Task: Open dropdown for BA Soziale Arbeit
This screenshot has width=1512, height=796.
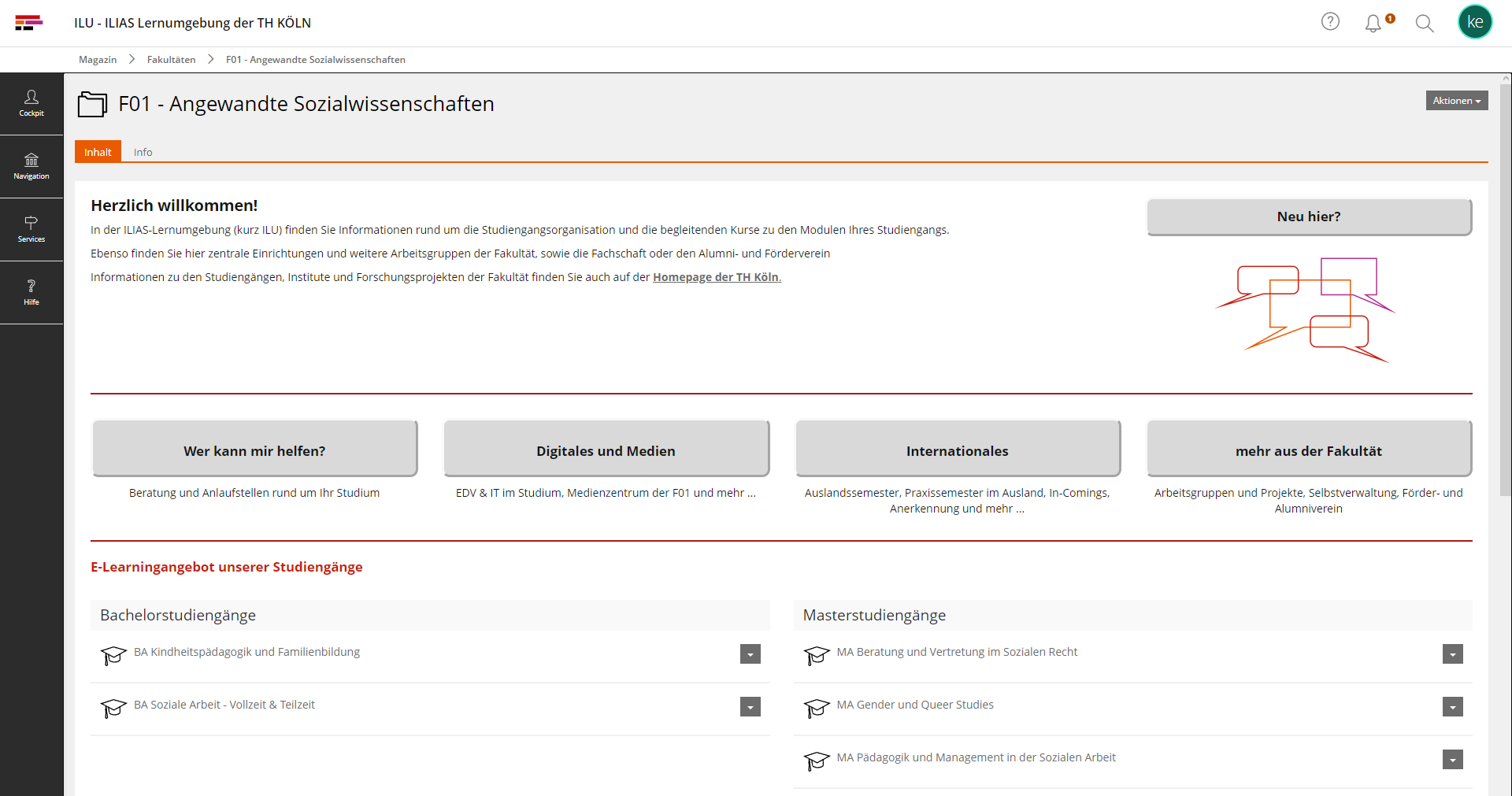Action: tap(750, 707)
